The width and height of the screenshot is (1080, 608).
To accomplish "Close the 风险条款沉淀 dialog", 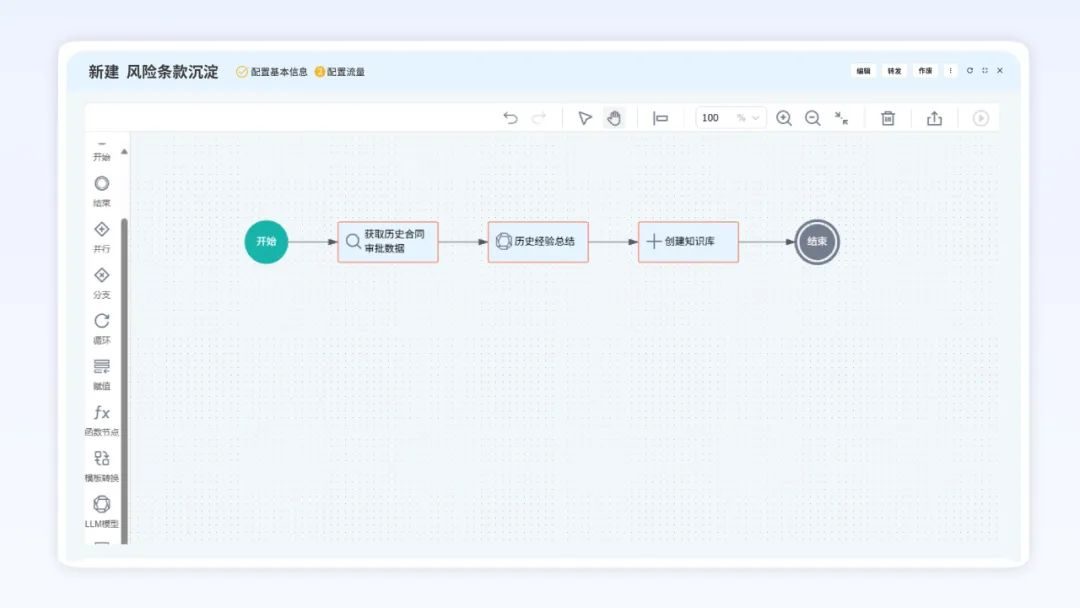I will click(1000, 71).
